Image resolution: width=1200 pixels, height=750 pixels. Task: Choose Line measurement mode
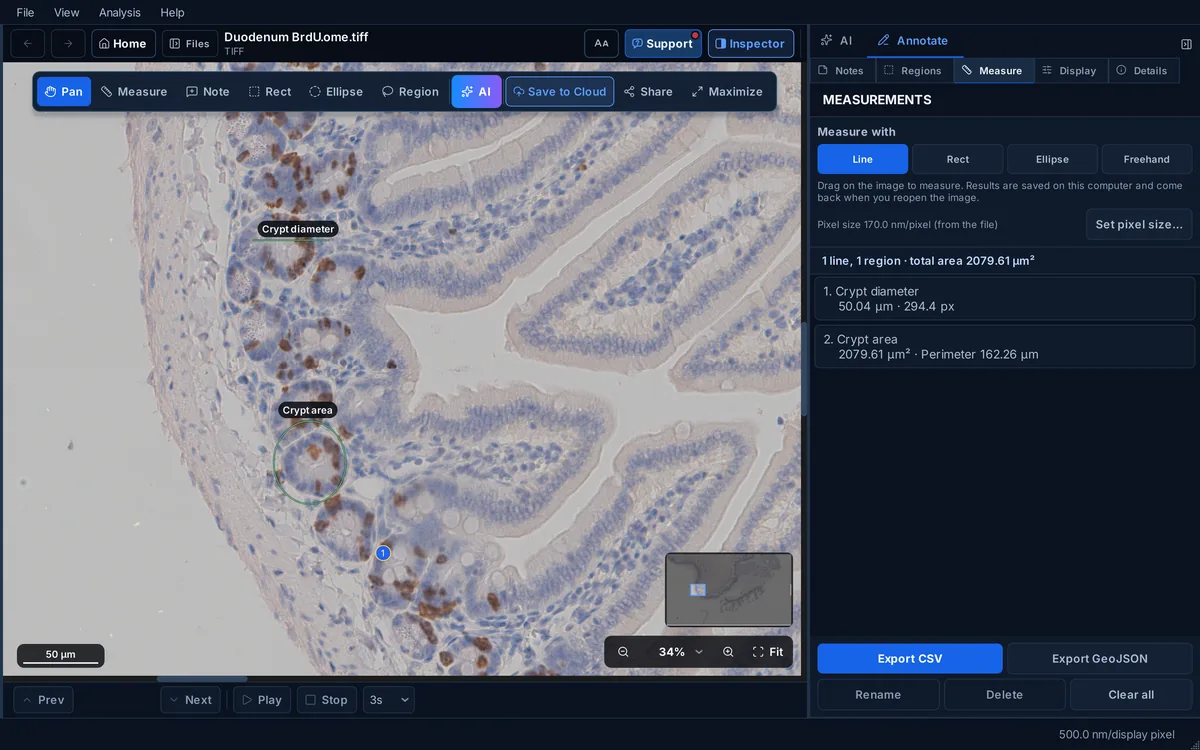[863, 159]
